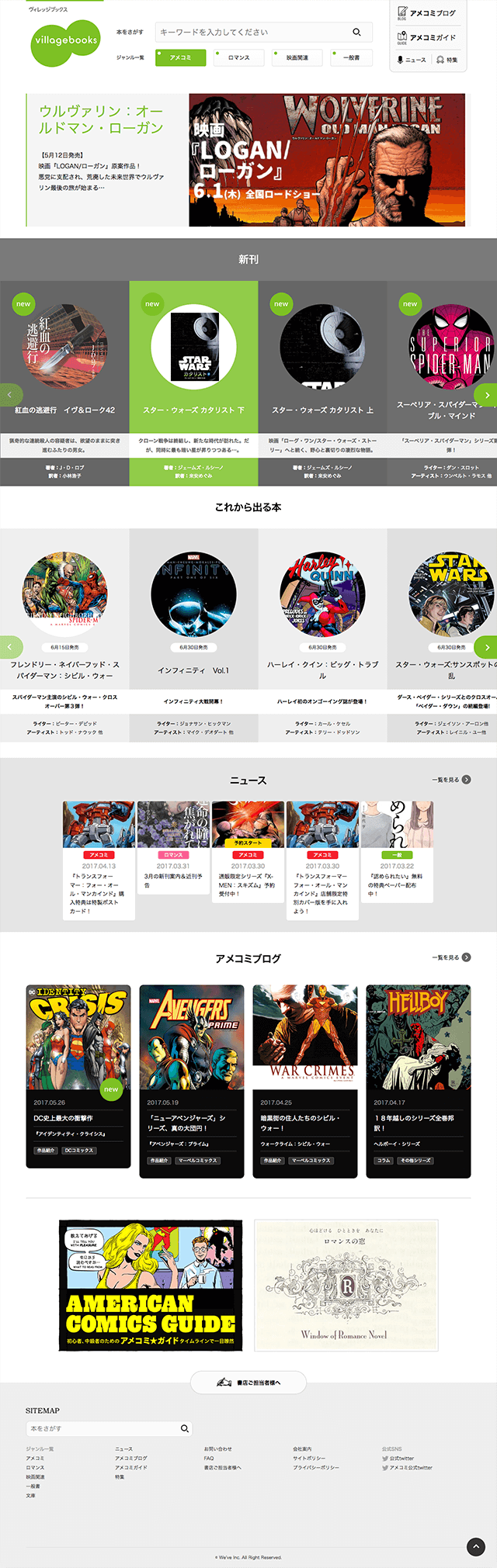Go back in これから出る本 carousel with left arrow
Image resolution: width=497 pixels, height=1568 pixels.
(x=11, y=646)
